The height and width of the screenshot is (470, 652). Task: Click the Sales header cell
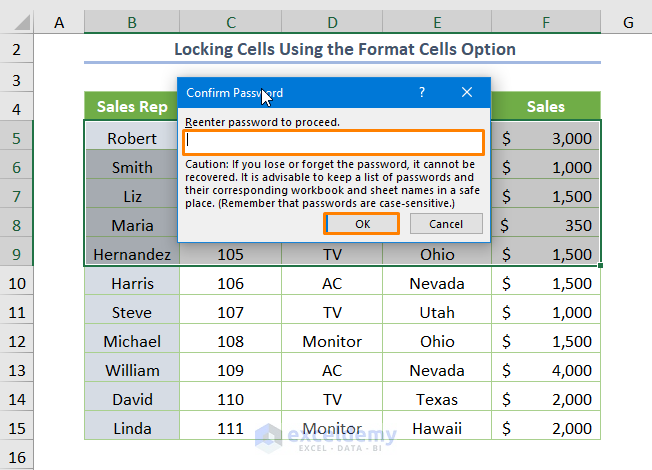tap(546, 106)
